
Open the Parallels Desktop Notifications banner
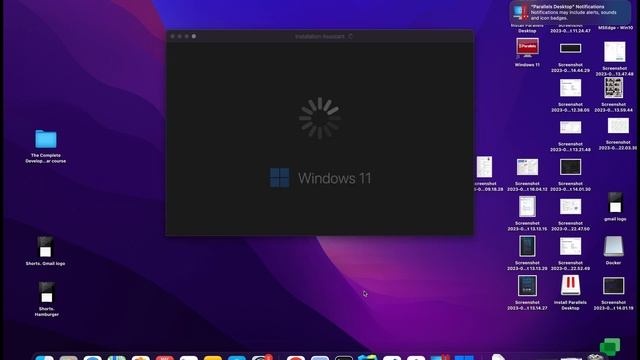pos(570,12)
